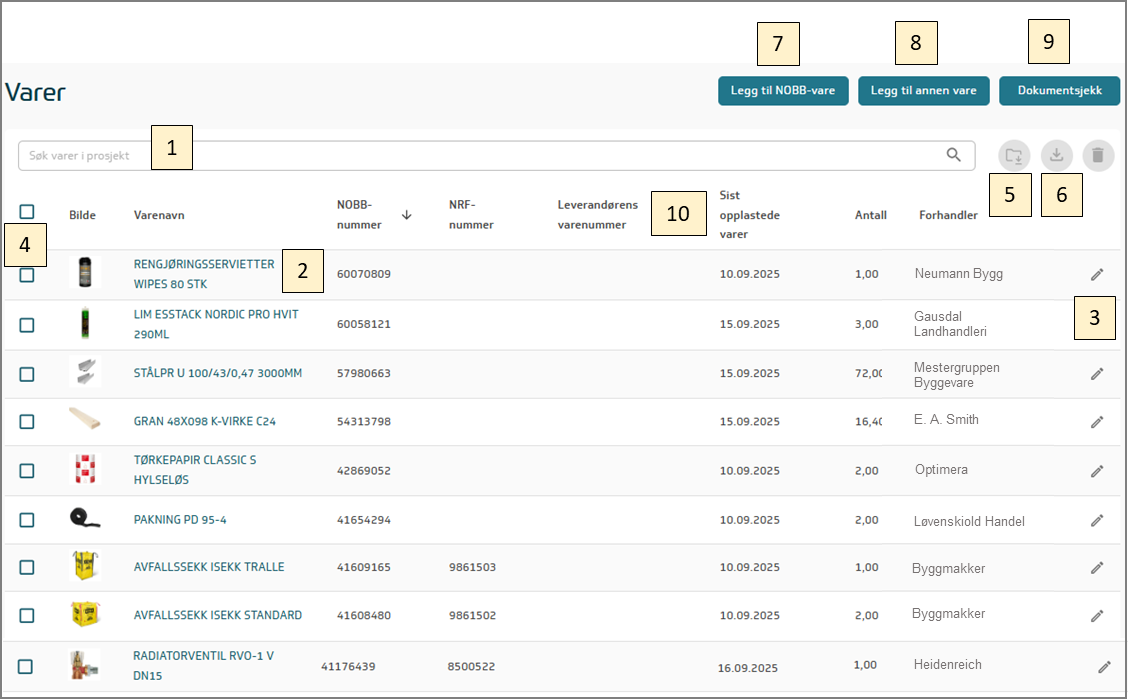Image resolution: width=1128 pixels, height=699 pixels.
Task: Sort by NOBB-nummer arrow
Action: [x=406, y=215]
